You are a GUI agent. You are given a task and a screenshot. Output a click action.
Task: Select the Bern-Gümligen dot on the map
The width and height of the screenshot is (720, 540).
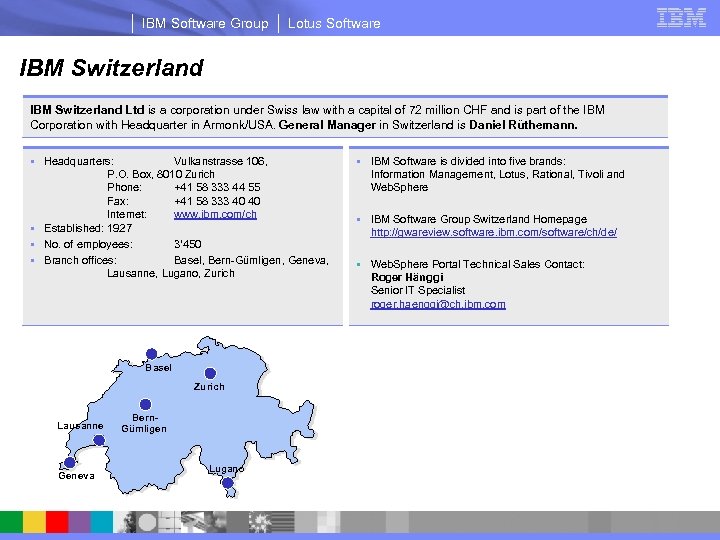pos(146,405)
